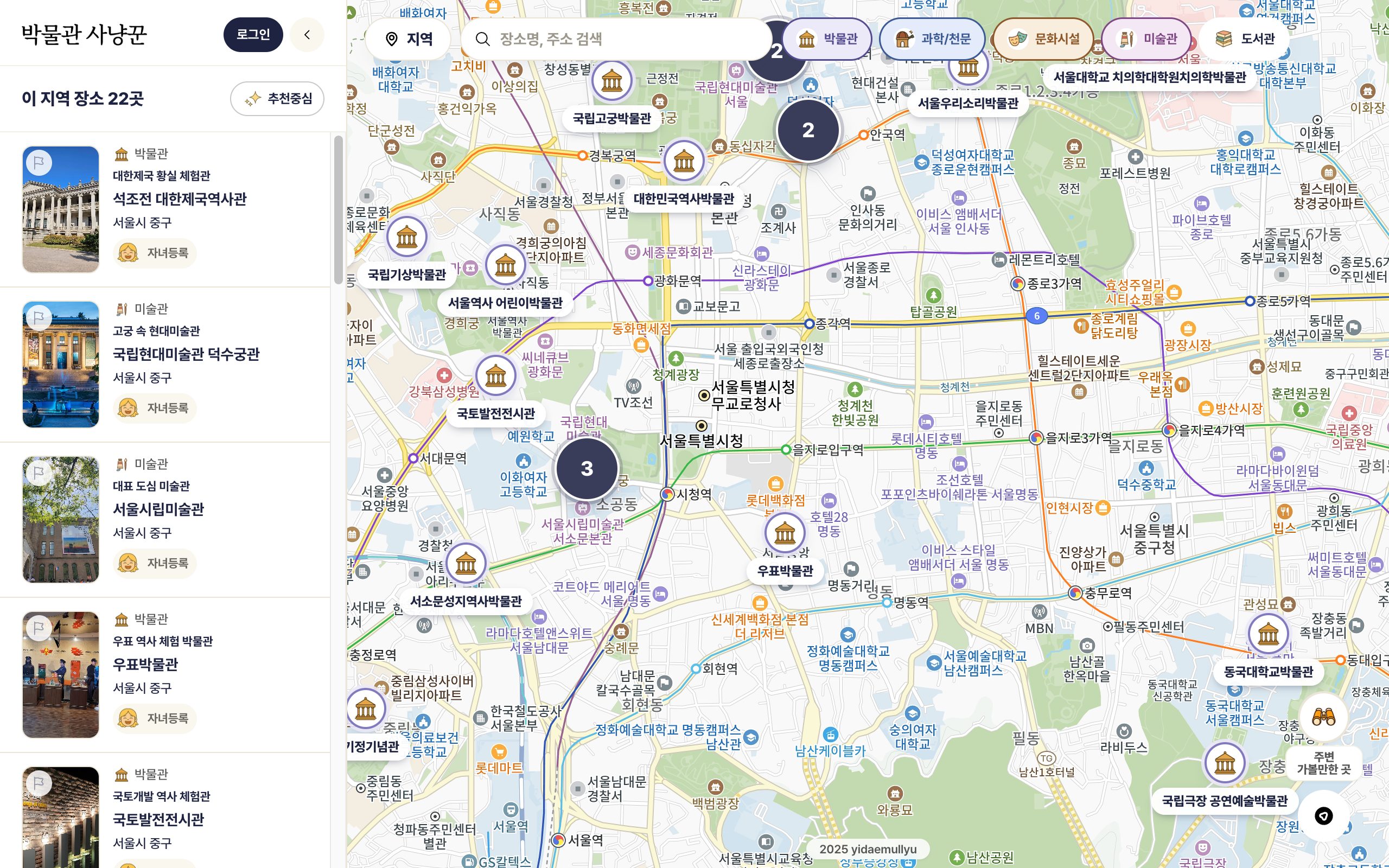Select the 동국대학교박물관 marker icon
The image size is (1389, 868).
(1268, 634)
